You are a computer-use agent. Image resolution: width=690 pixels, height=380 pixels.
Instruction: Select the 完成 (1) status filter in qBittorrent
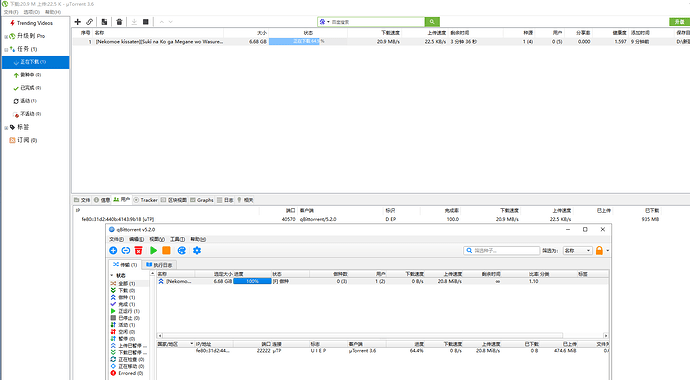click(127, 304)
